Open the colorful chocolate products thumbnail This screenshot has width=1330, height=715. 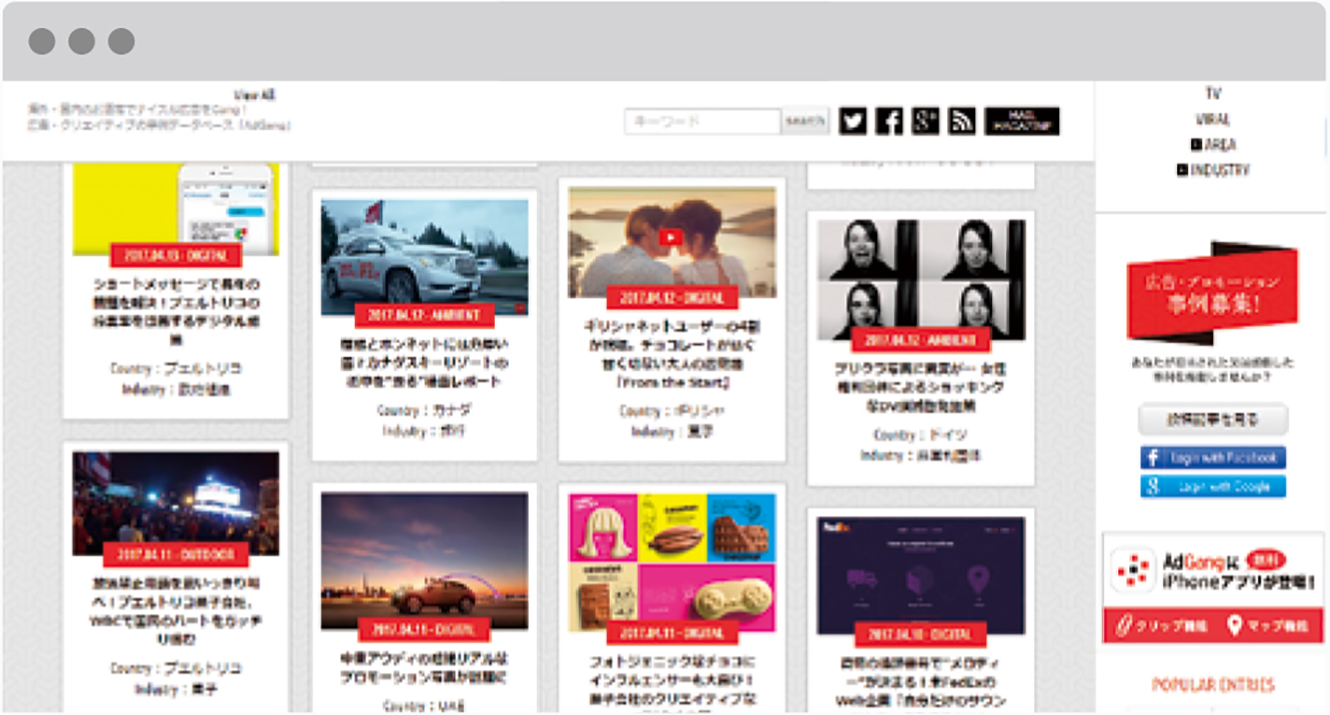click(x=671, y=562)
